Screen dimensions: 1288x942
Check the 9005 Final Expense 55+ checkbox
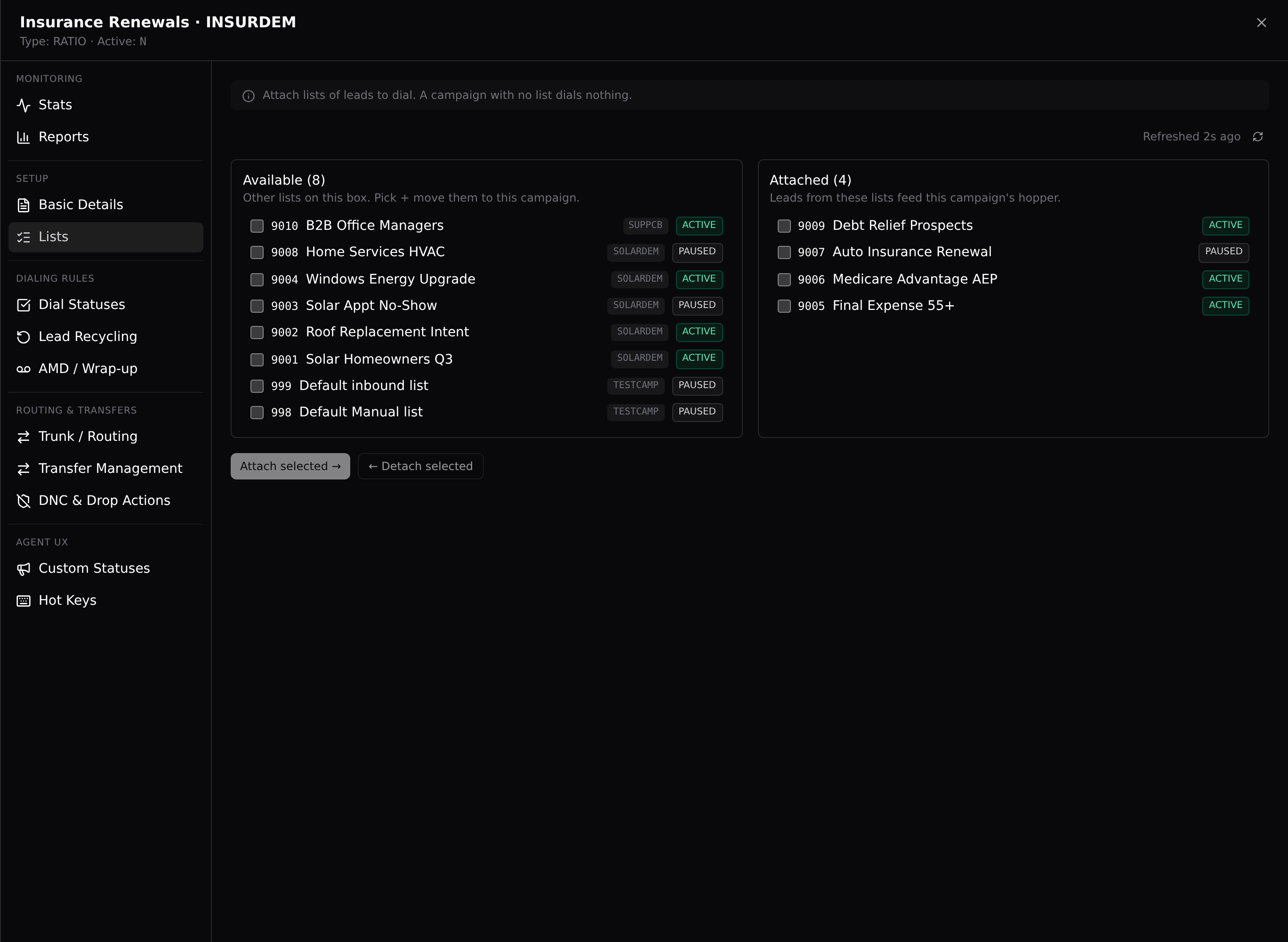(784, 306)
